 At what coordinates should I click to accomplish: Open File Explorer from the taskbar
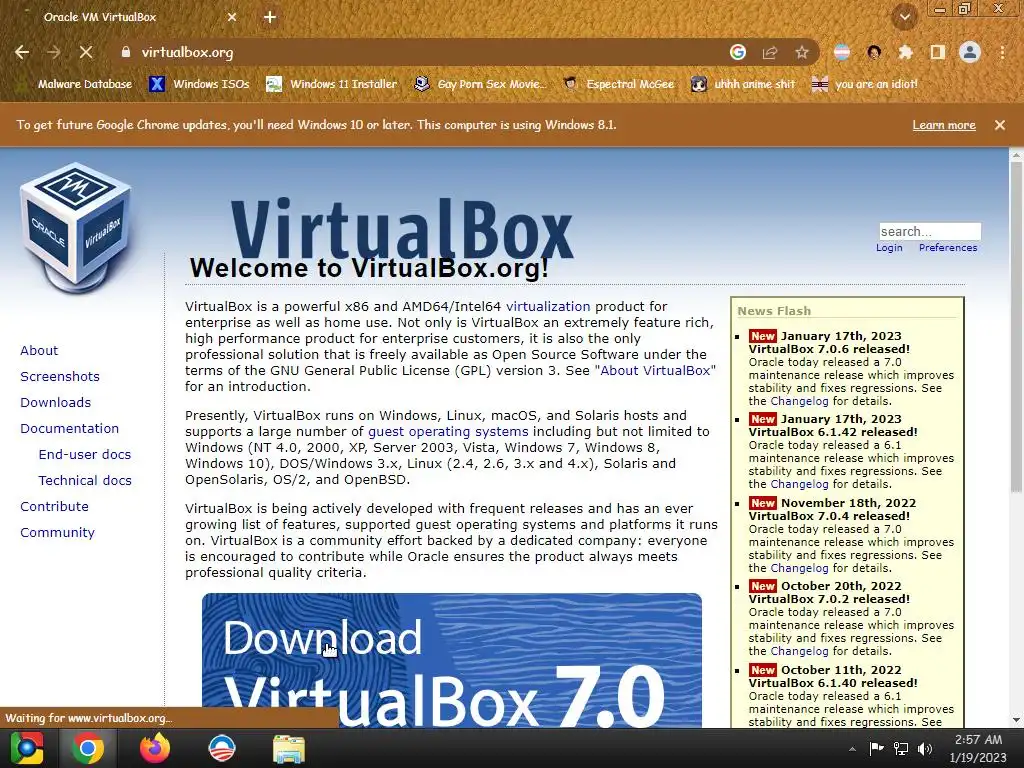(x=289, y=749)
